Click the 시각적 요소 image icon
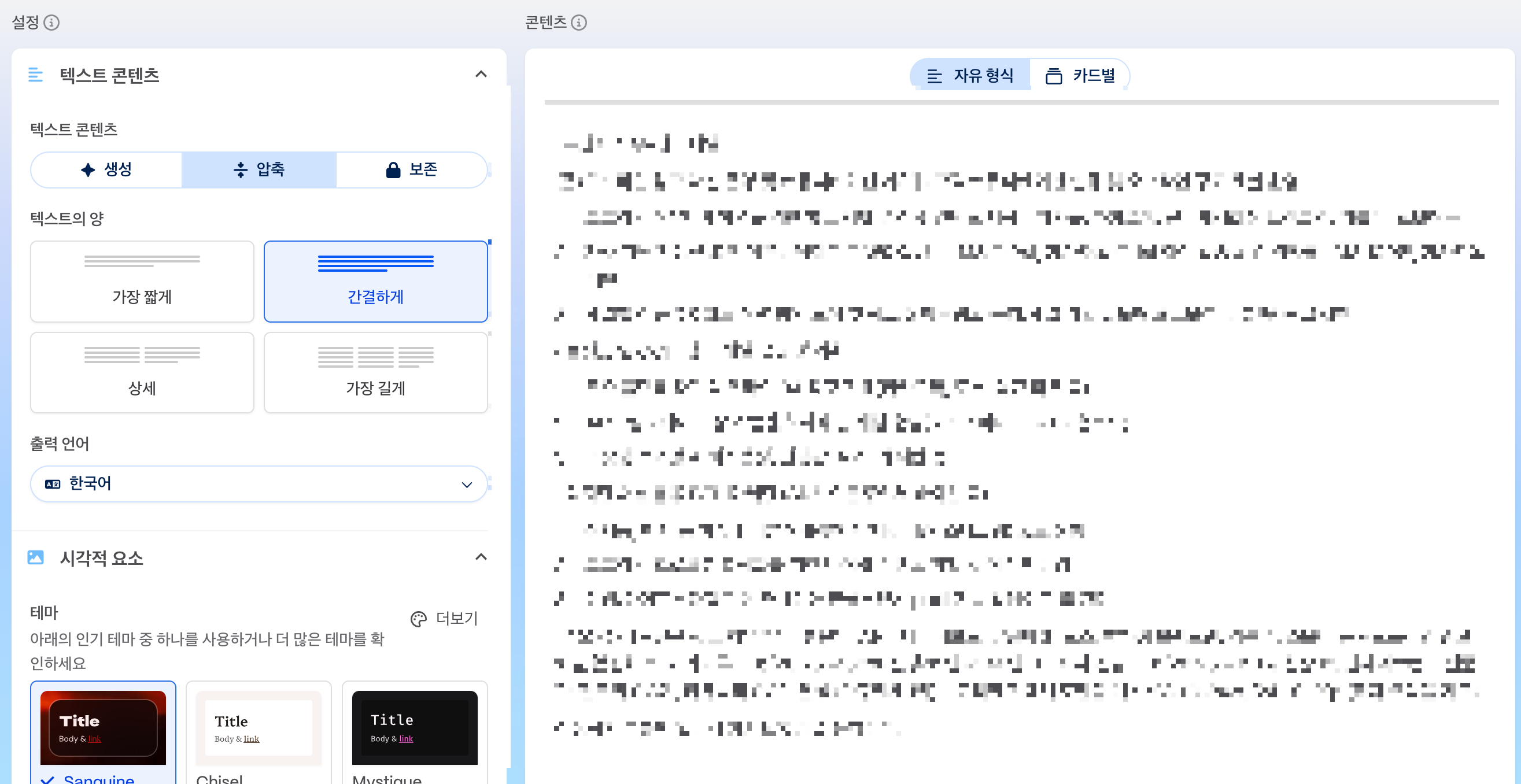This screenshot has width=1521, height=784. [35, 557]
